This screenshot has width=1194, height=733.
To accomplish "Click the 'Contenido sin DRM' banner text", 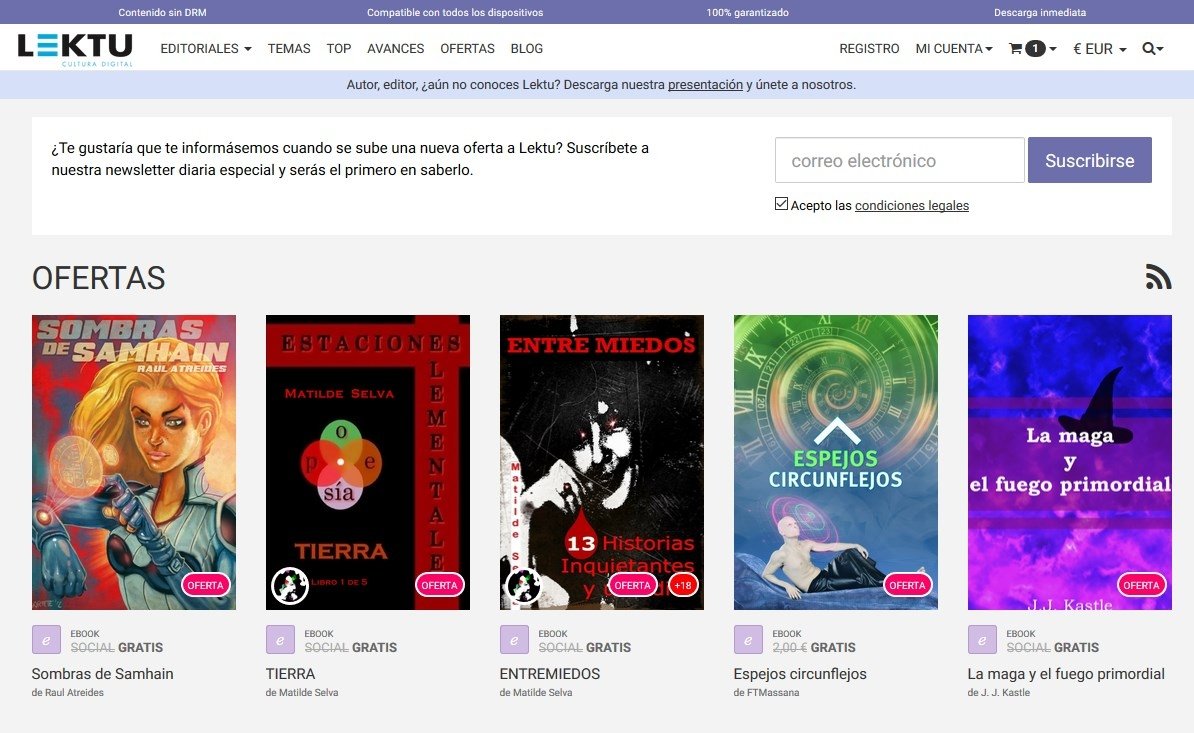I will [162, 12].
